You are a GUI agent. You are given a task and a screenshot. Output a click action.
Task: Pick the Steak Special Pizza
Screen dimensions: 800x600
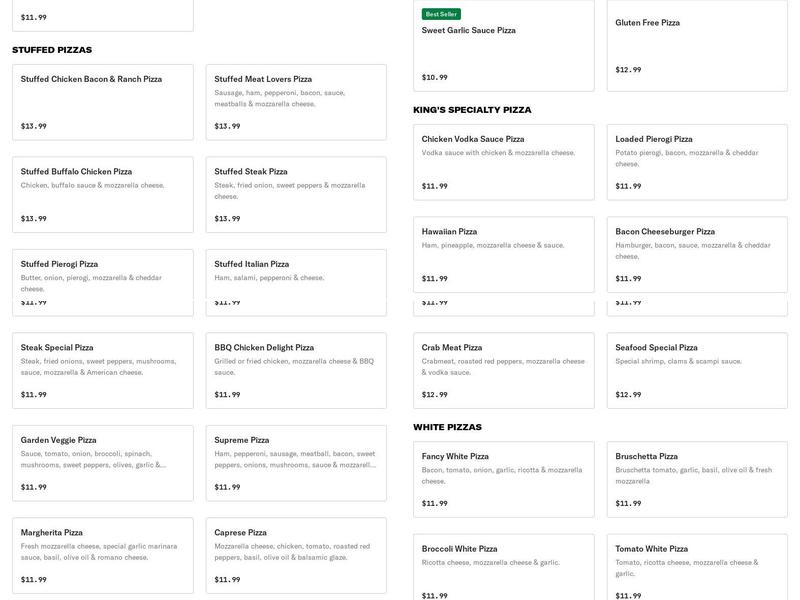(x=102, y=370)
